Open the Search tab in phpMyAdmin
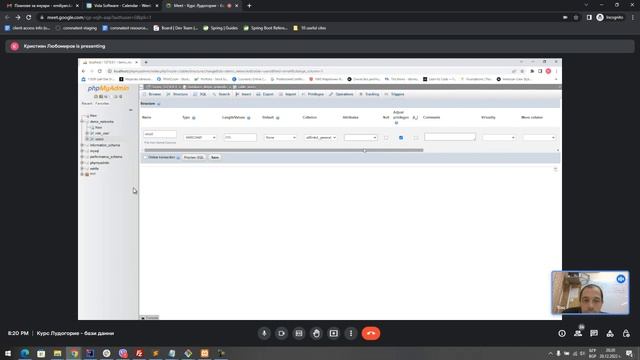The width and height of the screenshot is (640, 360). (x=221, y=94)
